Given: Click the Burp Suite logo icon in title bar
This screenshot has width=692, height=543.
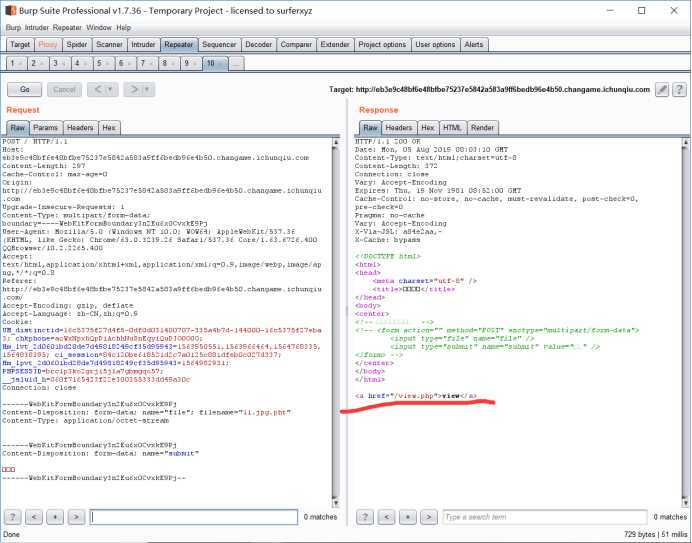Looking at the screenshot, I should coord(10,10).
